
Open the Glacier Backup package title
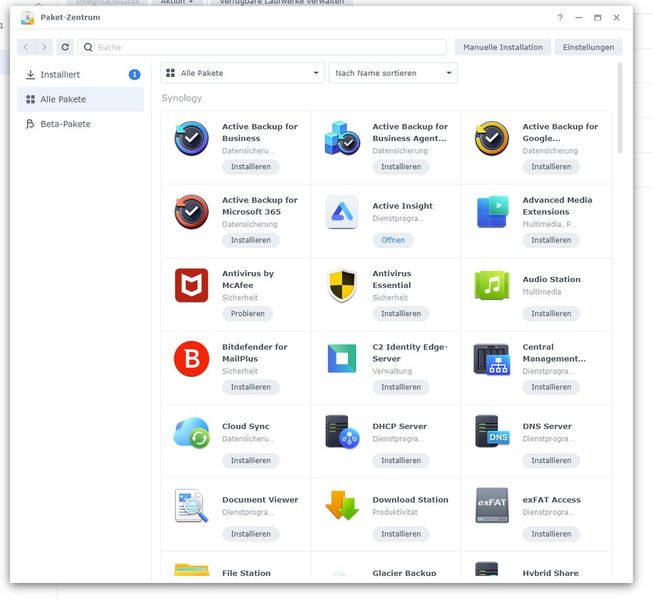coord(404,573)
